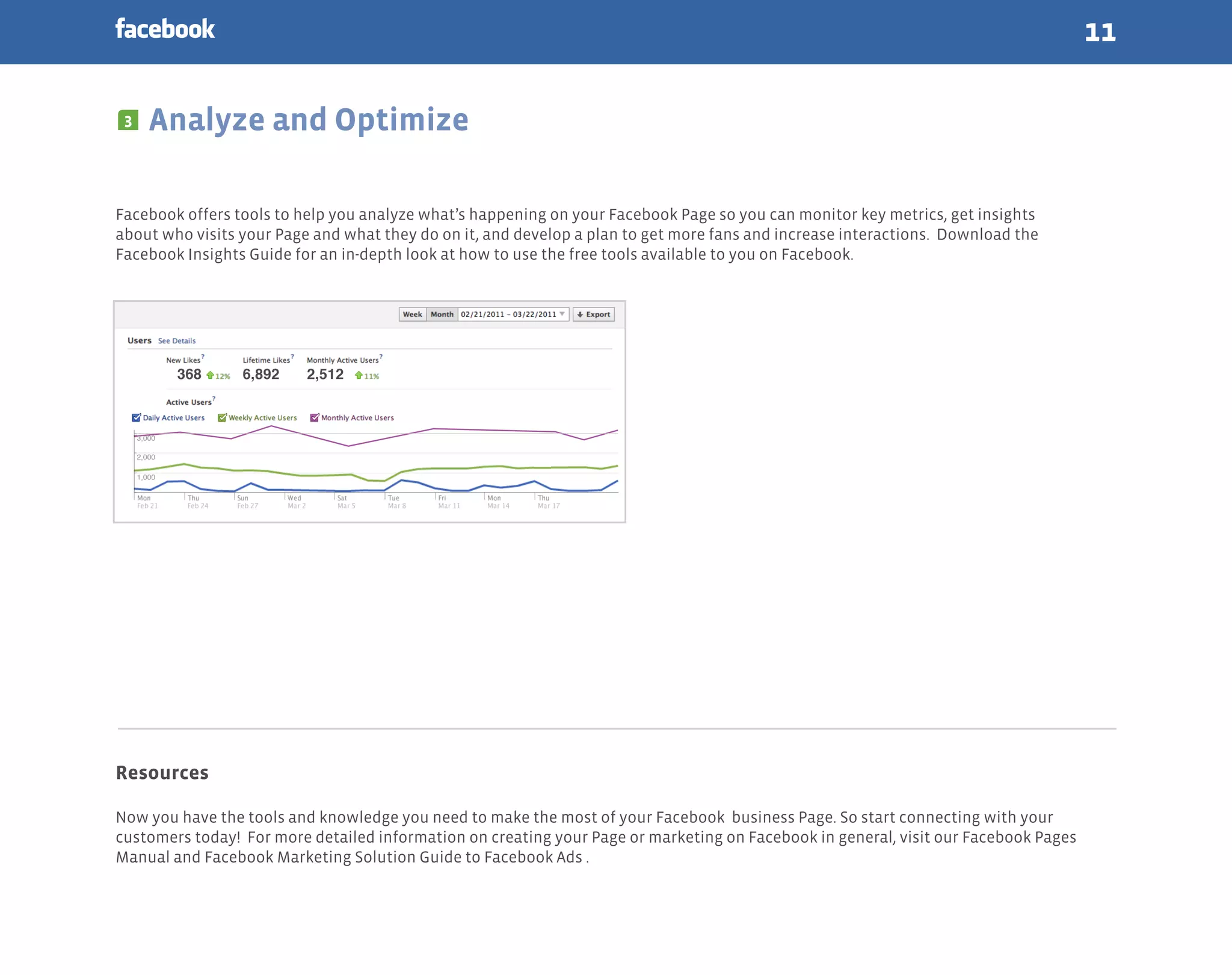Click the 12% increase indicator
The image size is (1232, 975).
[223, 377]
